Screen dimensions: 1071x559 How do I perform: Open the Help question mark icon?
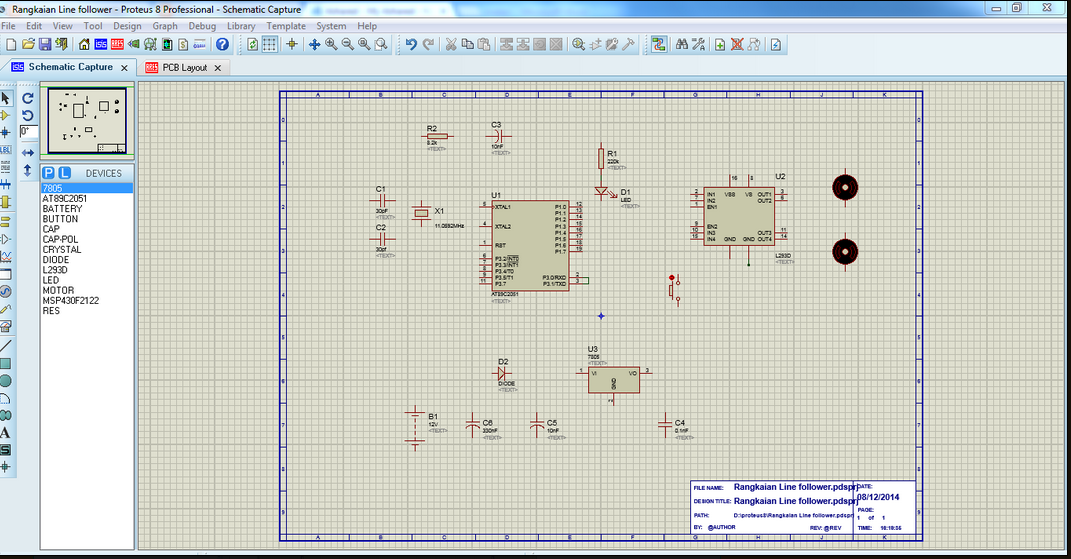[223, 44]
